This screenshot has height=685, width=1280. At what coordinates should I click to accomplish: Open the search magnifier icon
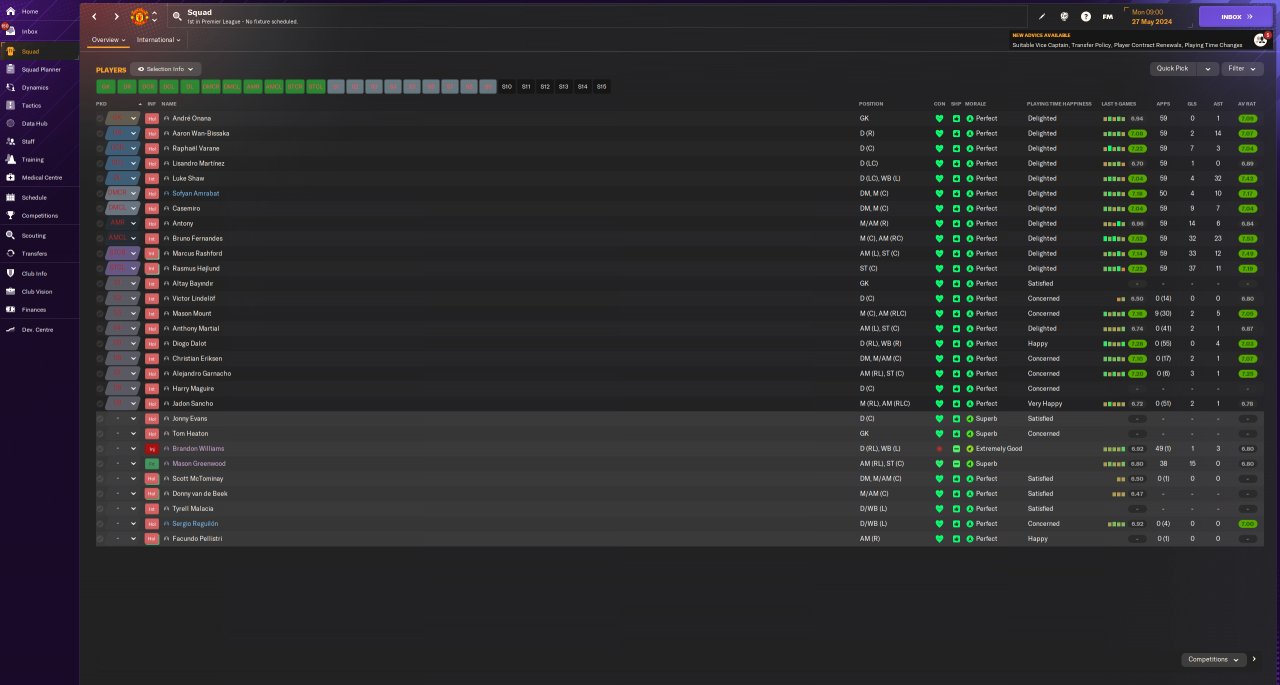coord(177,16)
